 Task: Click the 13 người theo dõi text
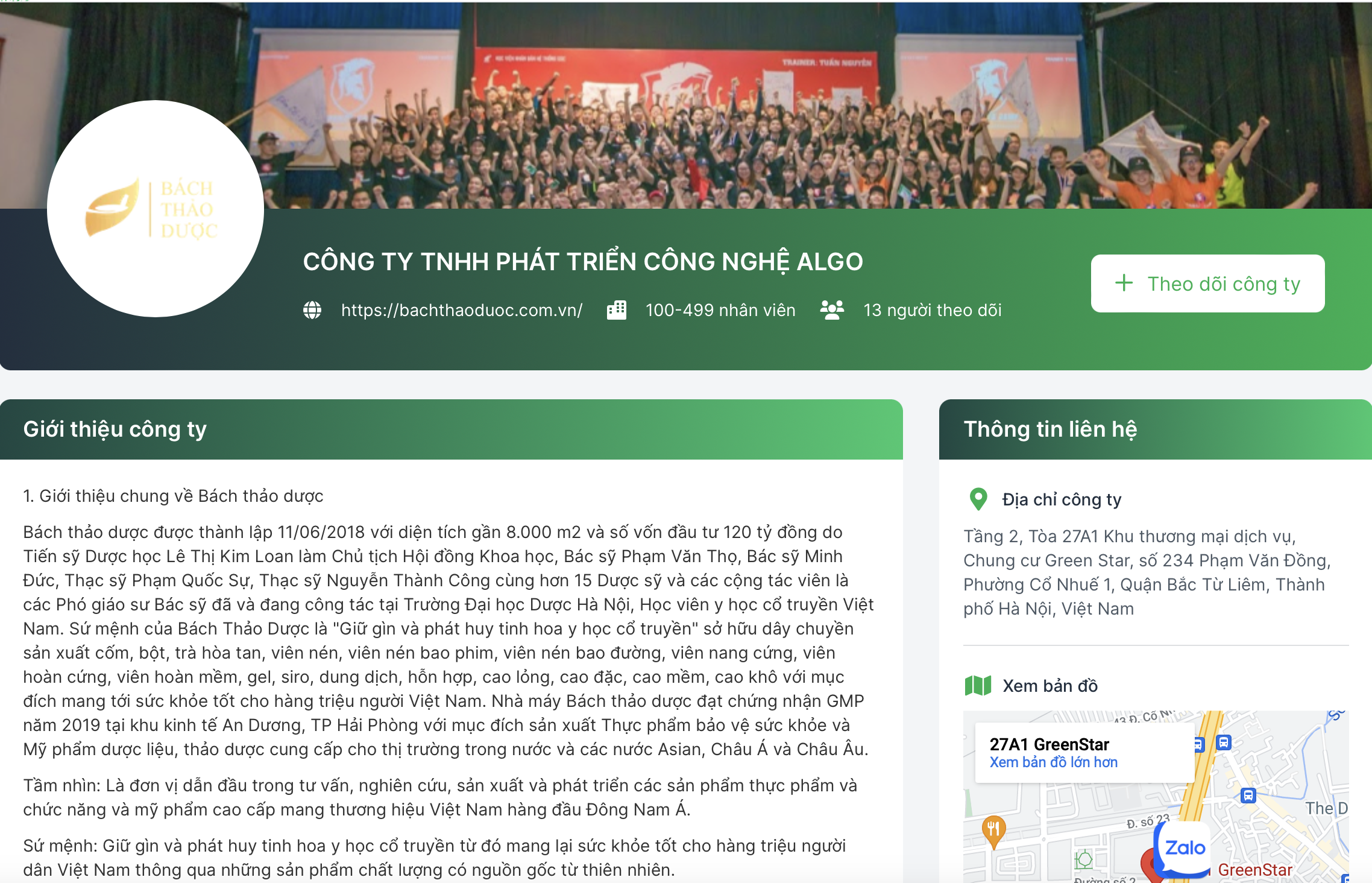pos(933,310)
